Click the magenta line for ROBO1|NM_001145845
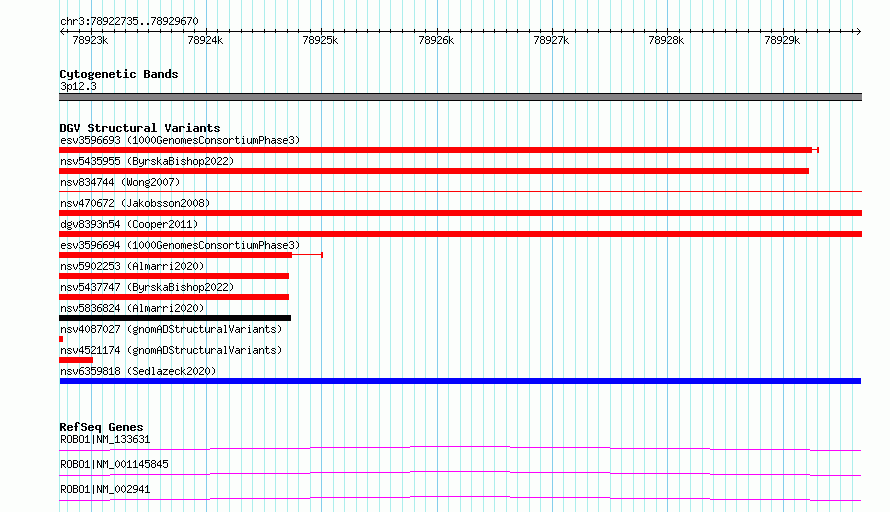This screenshot has height=512, width=890. 460,473
